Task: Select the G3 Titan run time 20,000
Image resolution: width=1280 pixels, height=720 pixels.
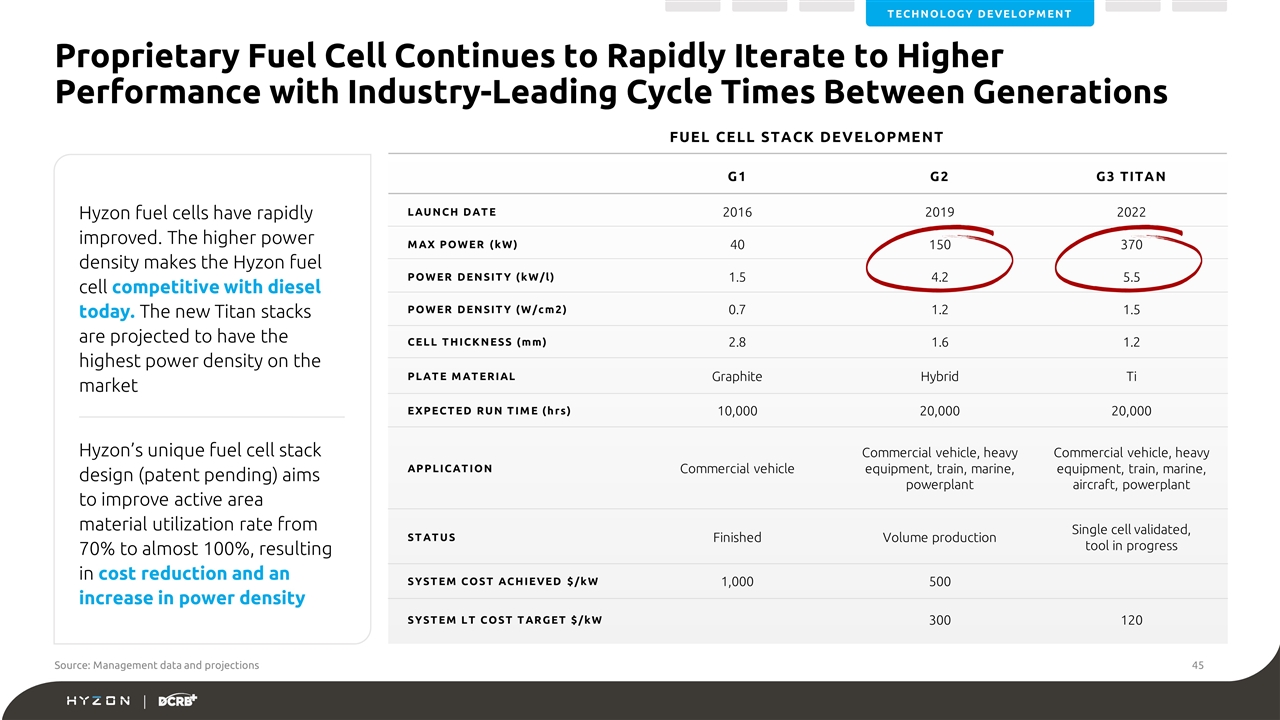Action: [x=1131, y=411]
